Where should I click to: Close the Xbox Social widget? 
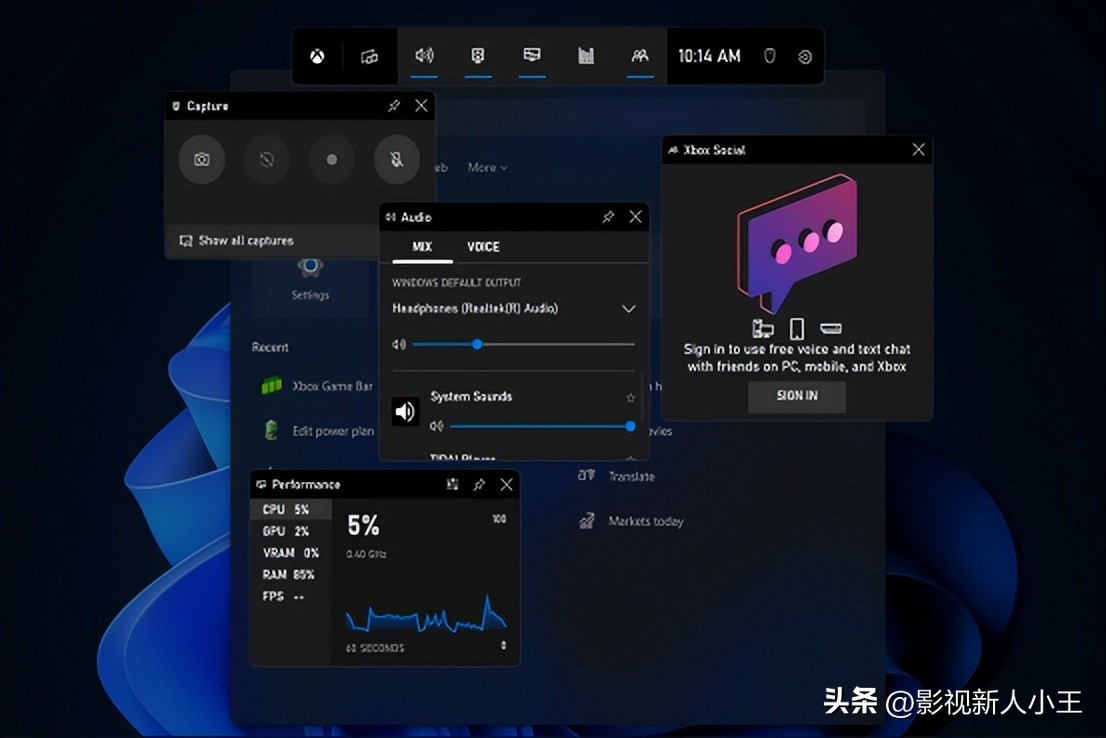(x=918, y=150)
